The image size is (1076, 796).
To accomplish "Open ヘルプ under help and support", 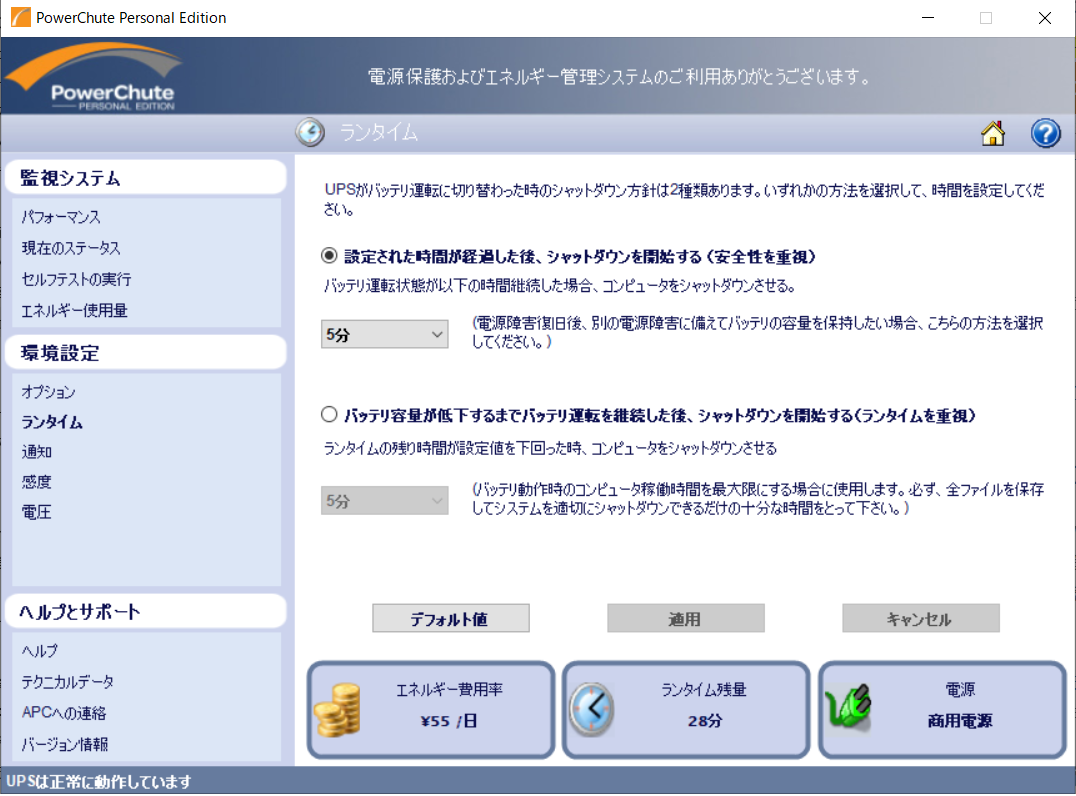I will pos(40,651).
